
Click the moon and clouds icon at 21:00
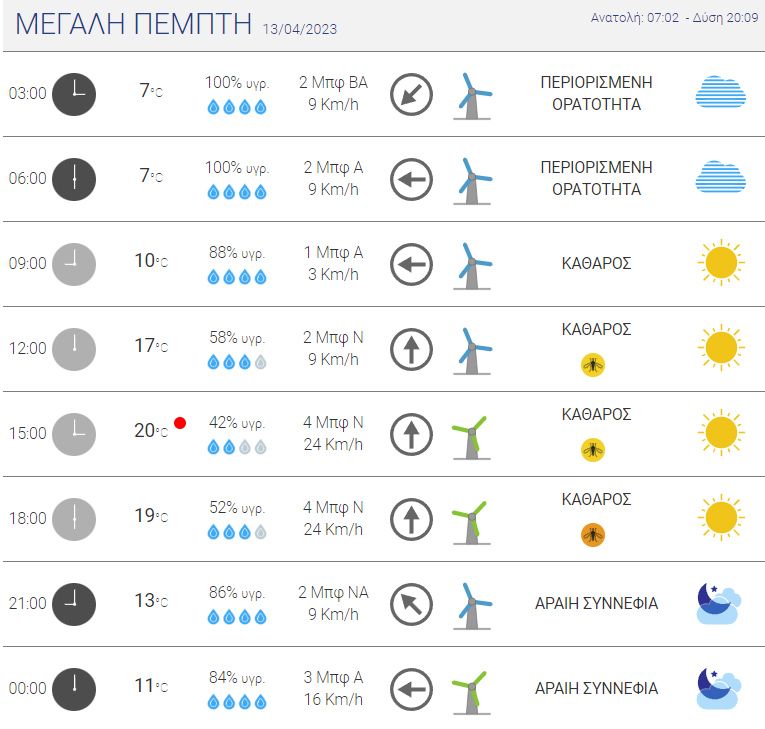pos(719,604)
